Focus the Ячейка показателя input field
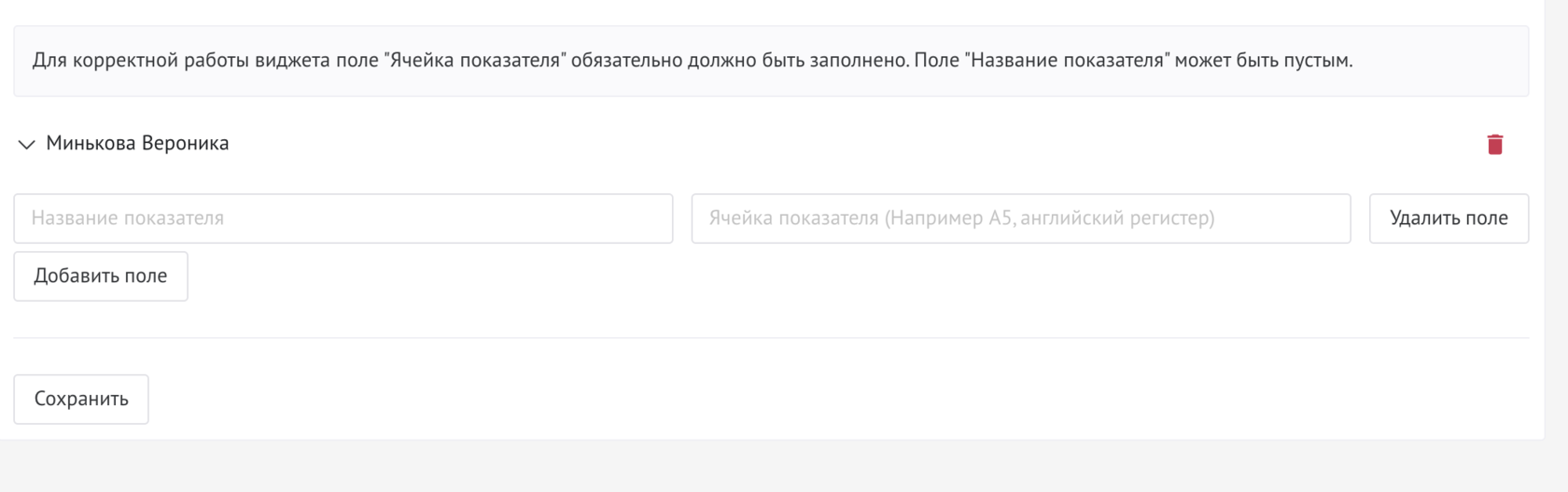1568x492 pixels. coord(1020,218)
